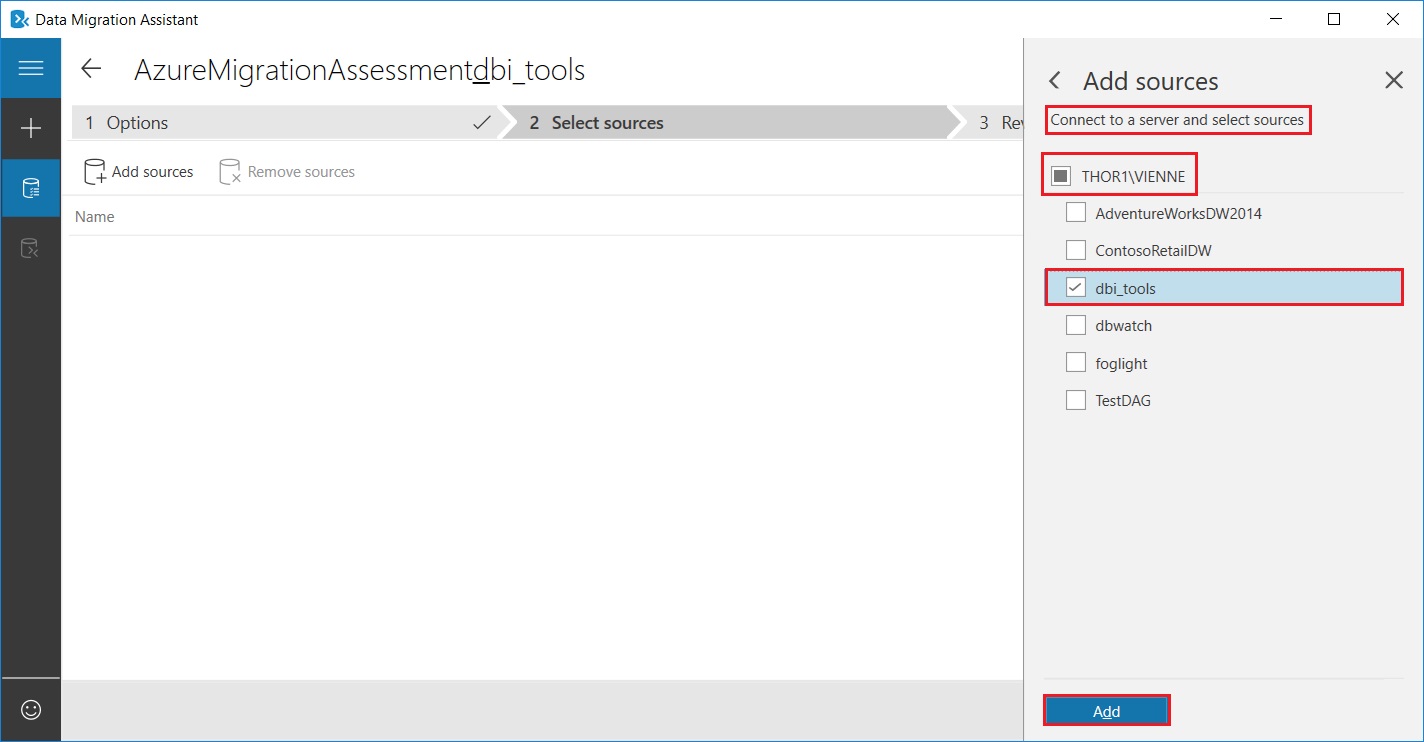Uncheck the dbi_tools database checkbox
This screenshot has height=742, width=1424.
tap(1076, 288)
